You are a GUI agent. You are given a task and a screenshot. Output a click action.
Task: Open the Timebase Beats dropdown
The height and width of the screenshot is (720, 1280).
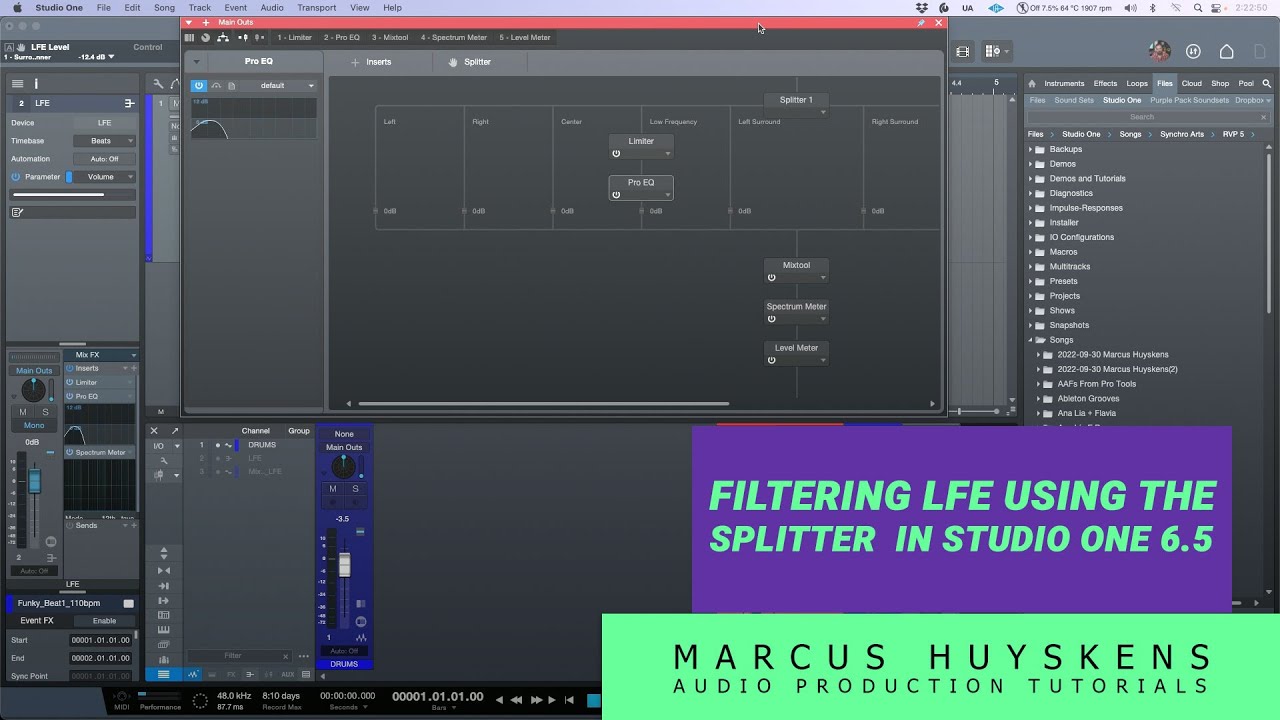click(x=105, y=141)
